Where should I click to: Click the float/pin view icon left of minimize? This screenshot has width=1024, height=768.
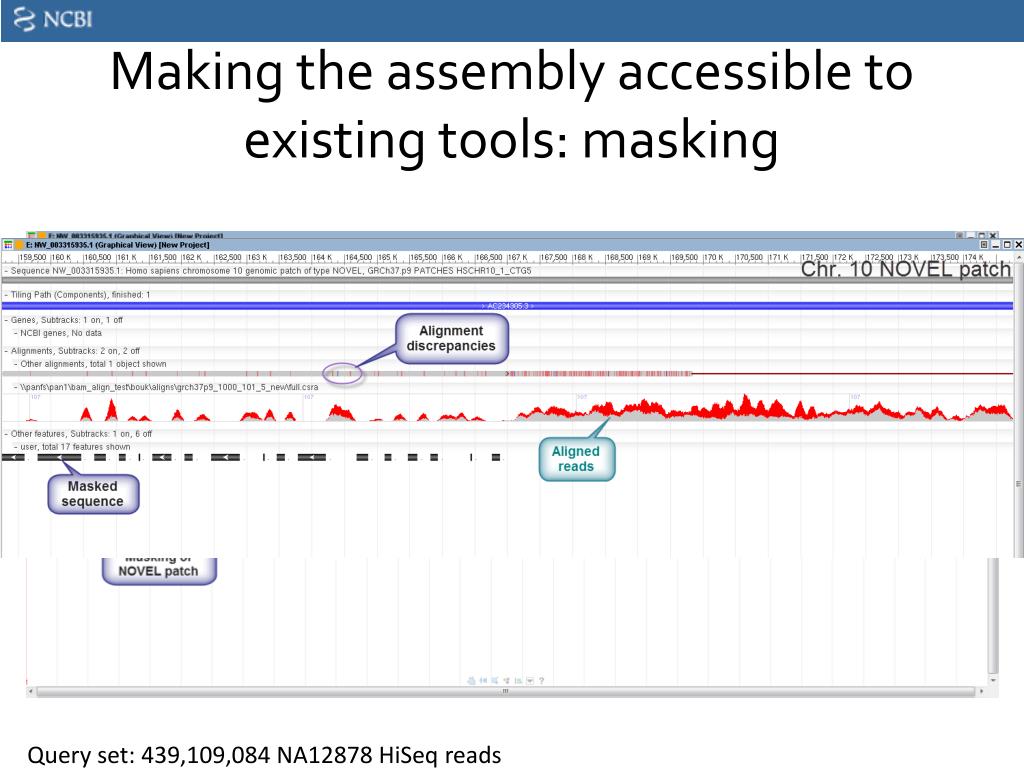[x=984, y=245]
